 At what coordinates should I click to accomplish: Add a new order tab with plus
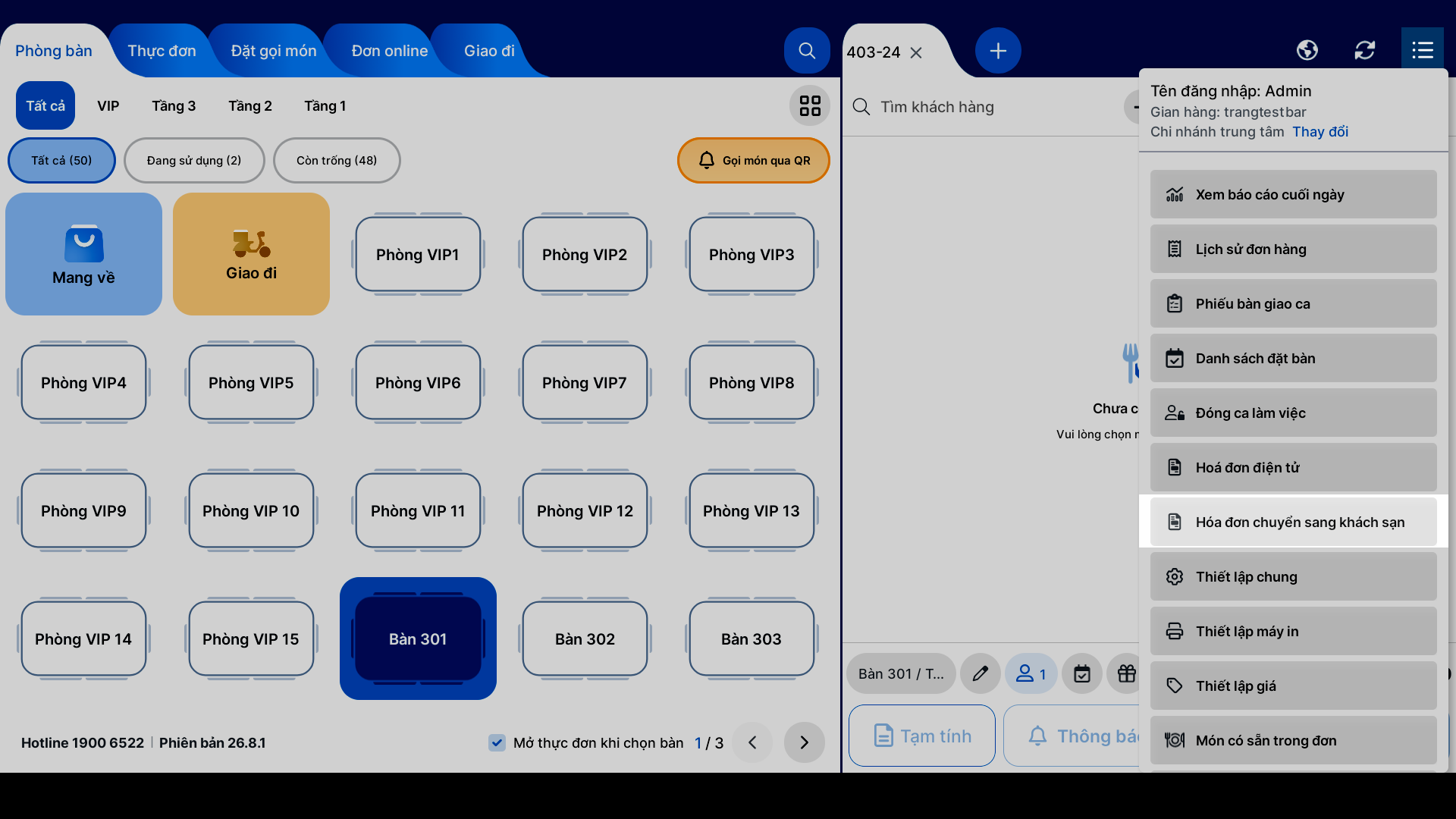pos(998,51)
